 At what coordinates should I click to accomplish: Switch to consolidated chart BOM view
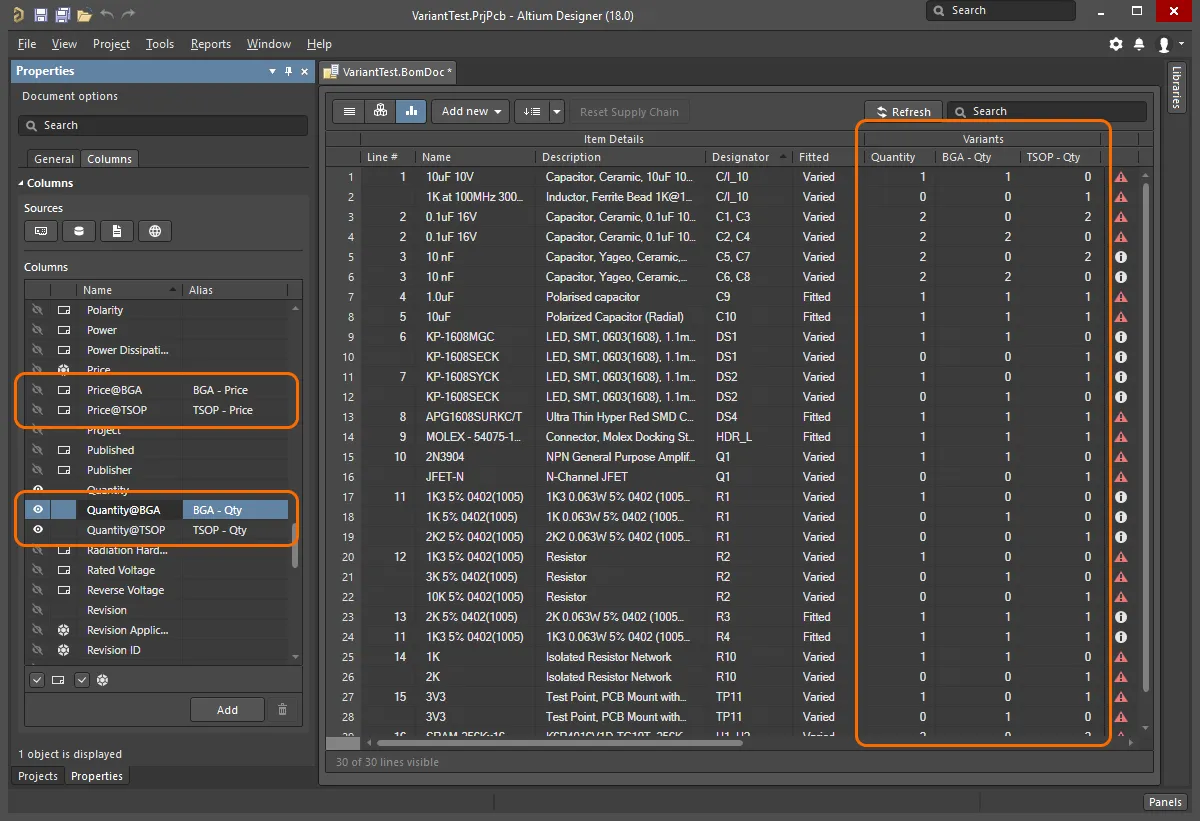point(411,111)
